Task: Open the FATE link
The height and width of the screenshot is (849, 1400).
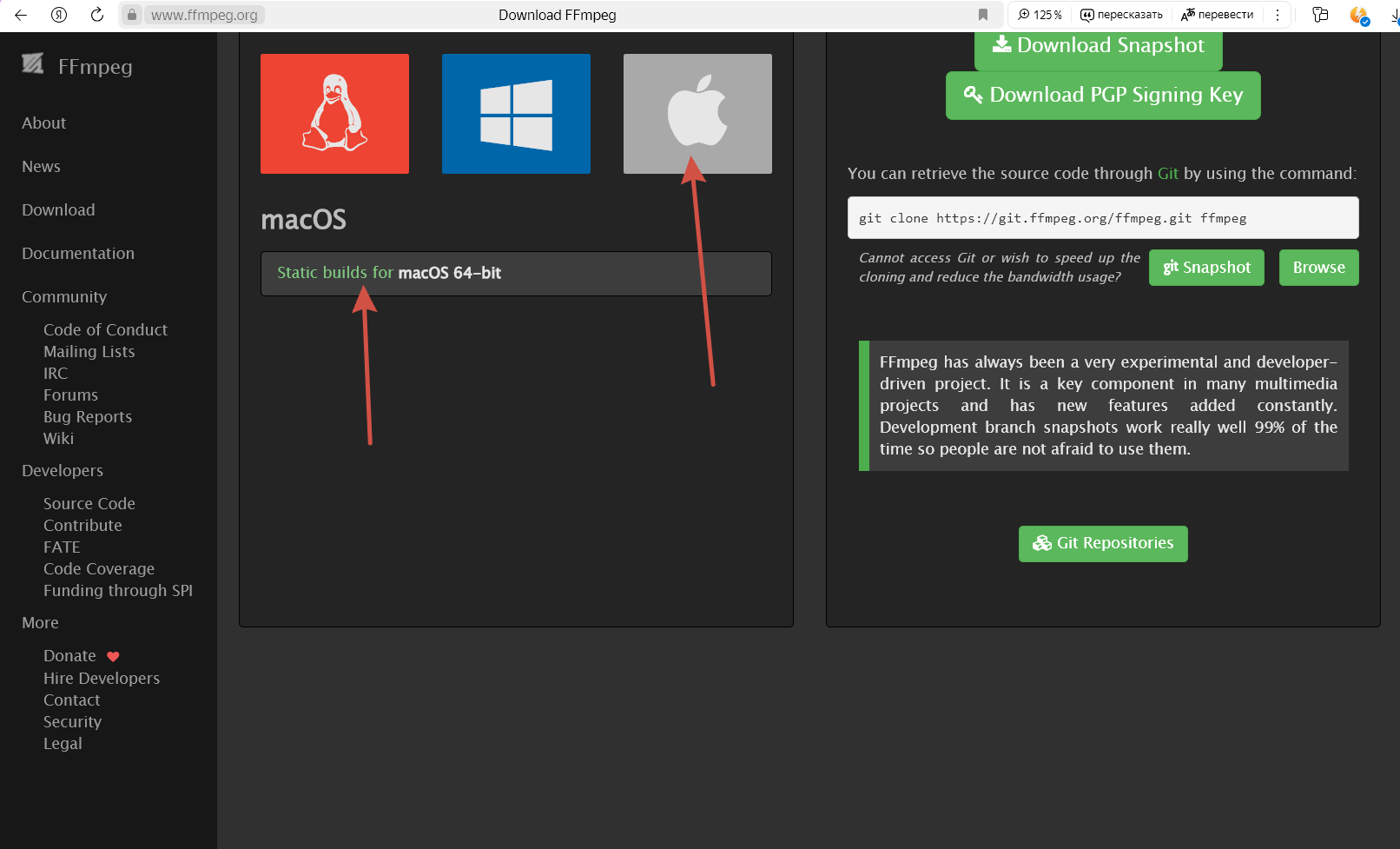Action: [62, 547]
